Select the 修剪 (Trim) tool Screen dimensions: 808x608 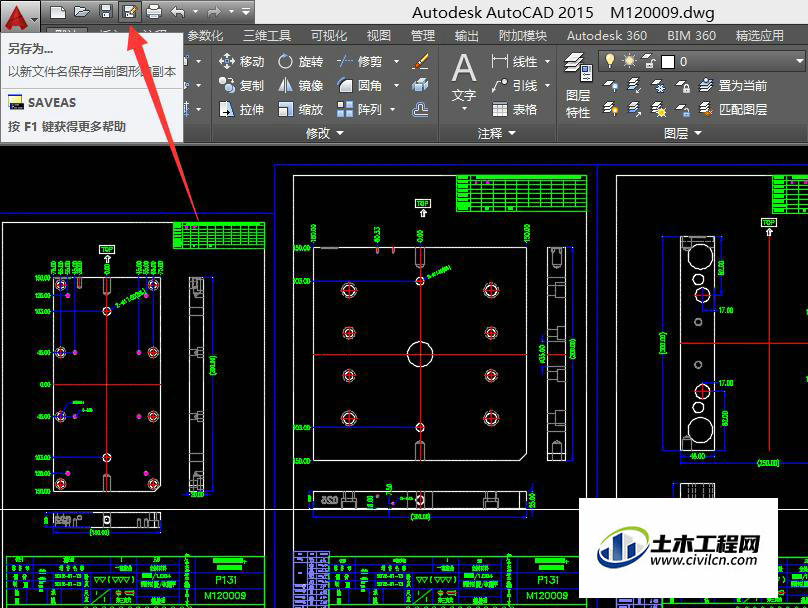coord(360,61)
